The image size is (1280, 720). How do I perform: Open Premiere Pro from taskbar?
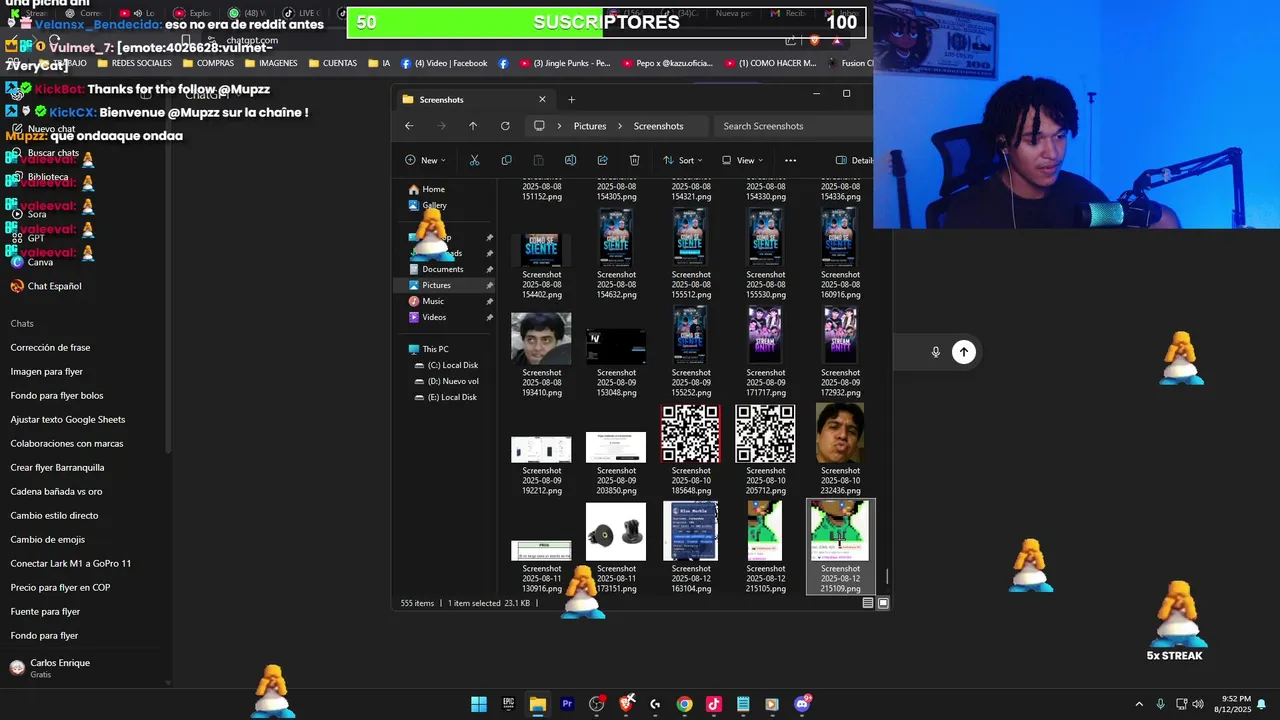[x=567, y=704]
